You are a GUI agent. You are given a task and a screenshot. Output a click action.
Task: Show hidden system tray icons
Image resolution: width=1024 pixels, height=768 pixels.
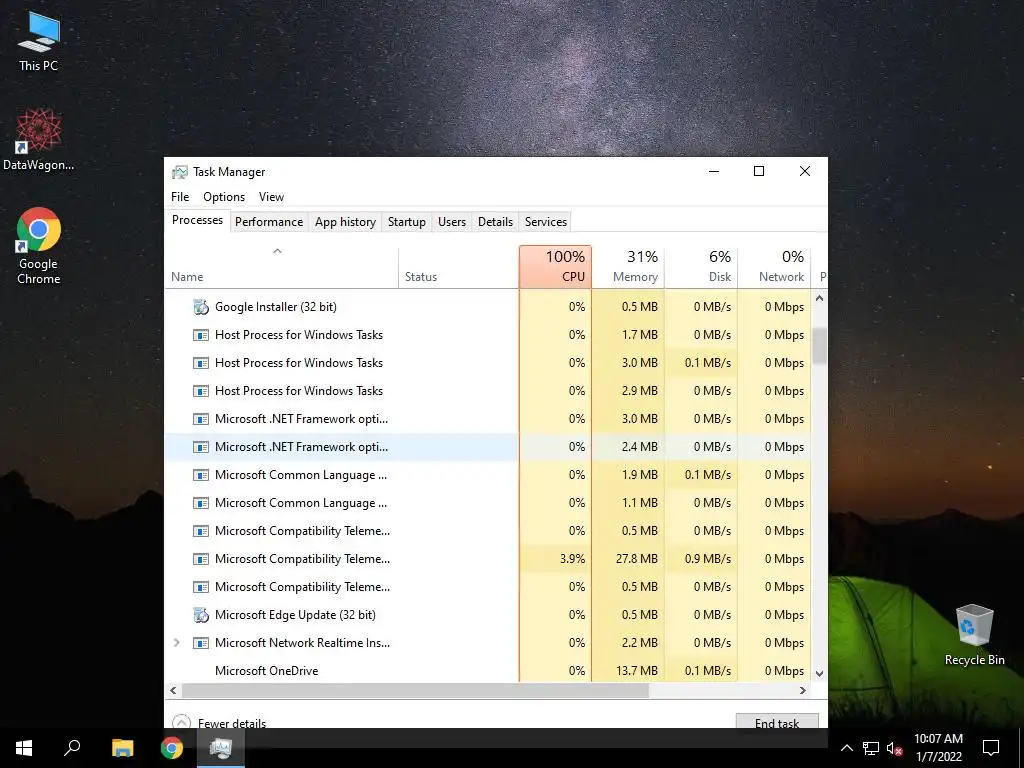(x=846, y=748)
